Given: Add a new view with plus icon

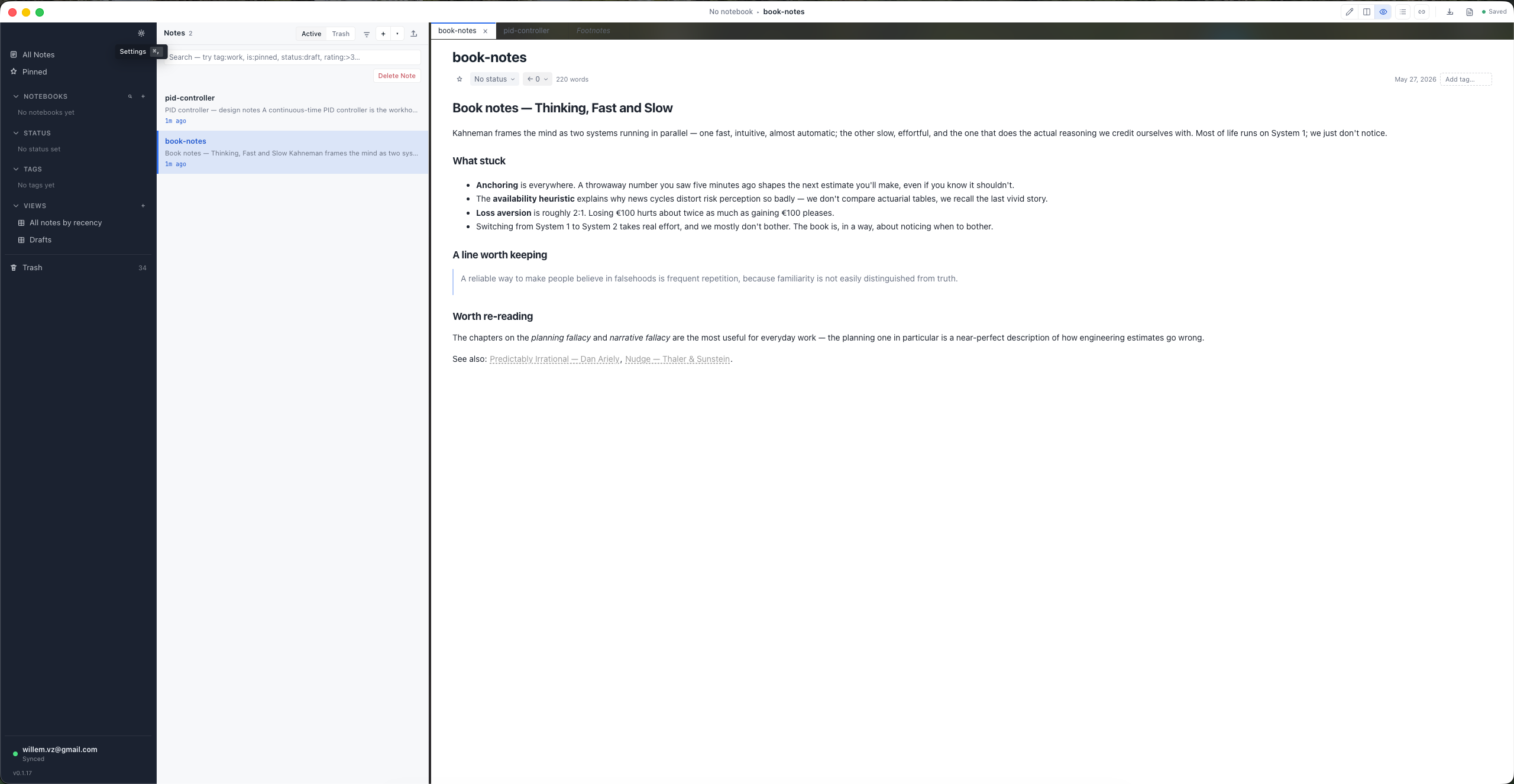Looking at the screenshot, I should click(x=143, y=206).
